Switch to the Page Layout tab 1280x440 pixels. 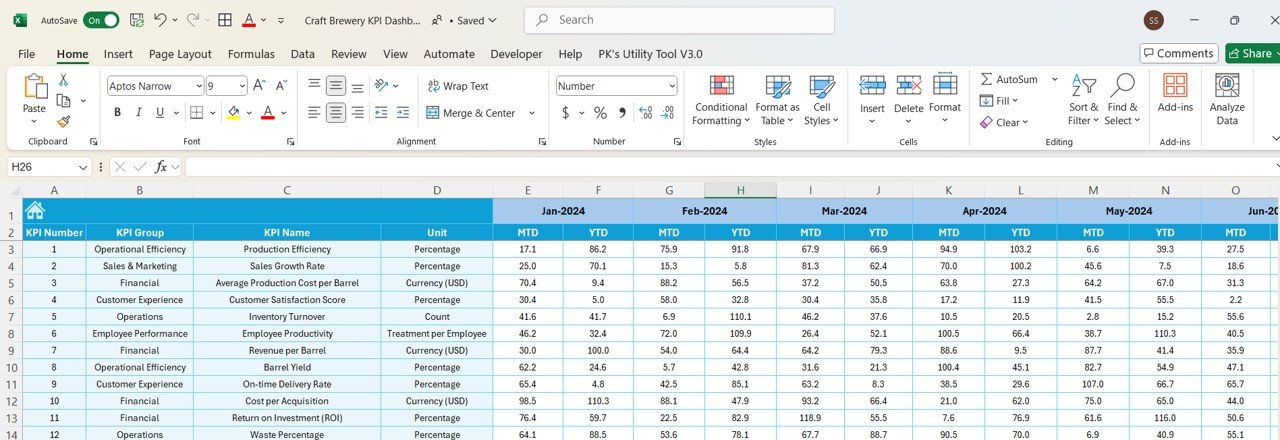click(180, 54)
